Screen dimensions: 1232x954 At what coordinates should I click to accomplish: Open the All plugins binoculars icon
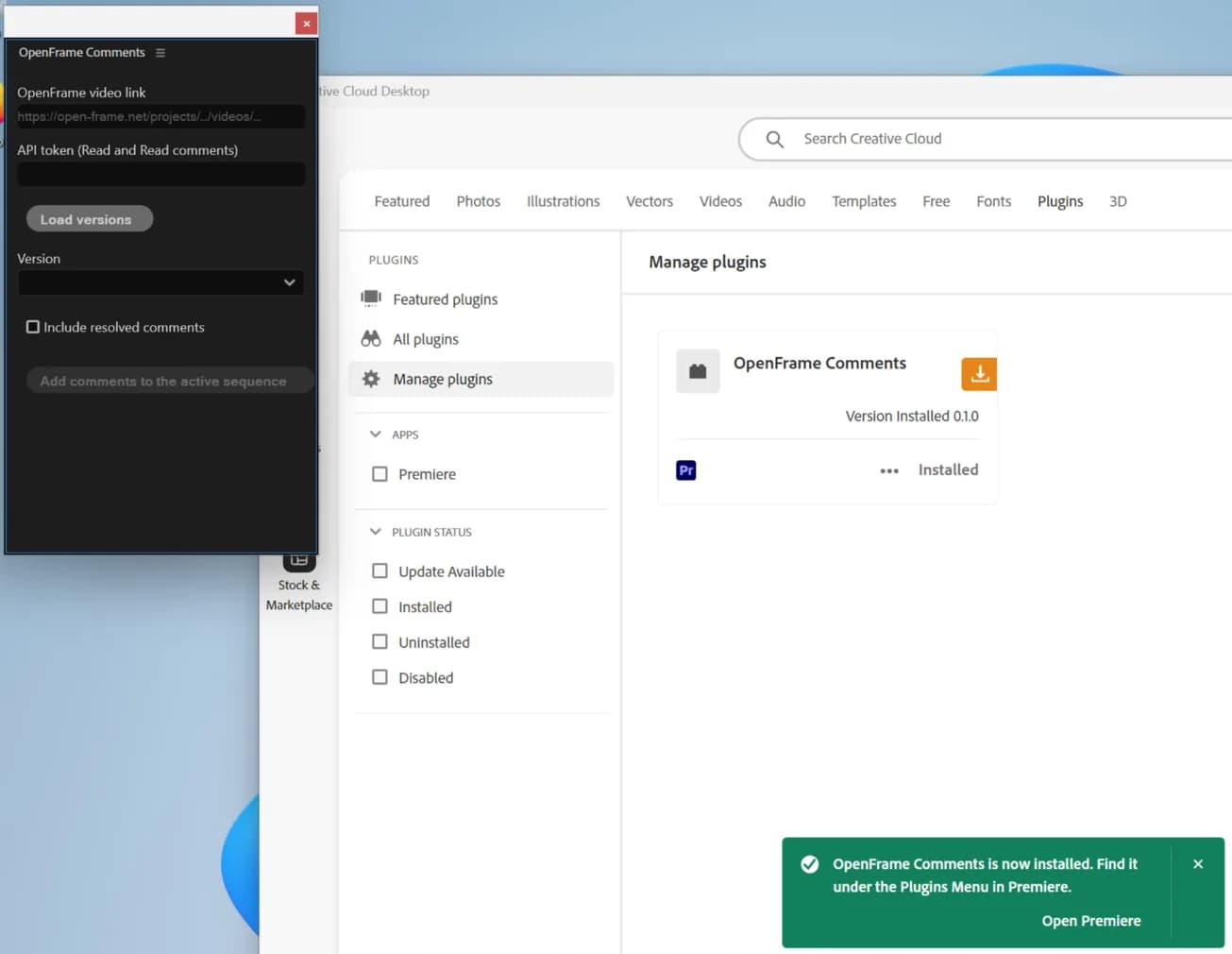pos(371,338)
